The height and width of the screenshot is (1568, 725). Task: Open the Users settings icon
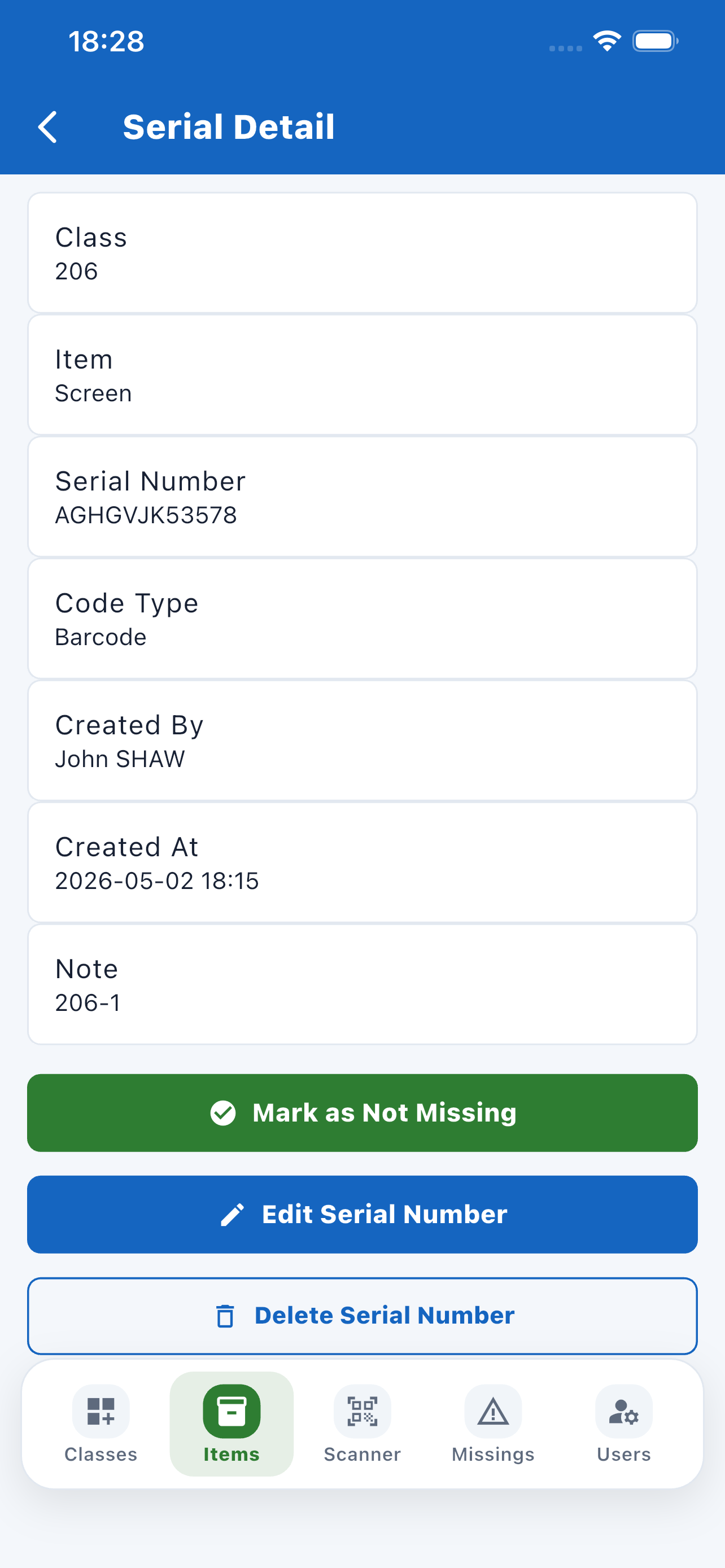click(624, 1411)
